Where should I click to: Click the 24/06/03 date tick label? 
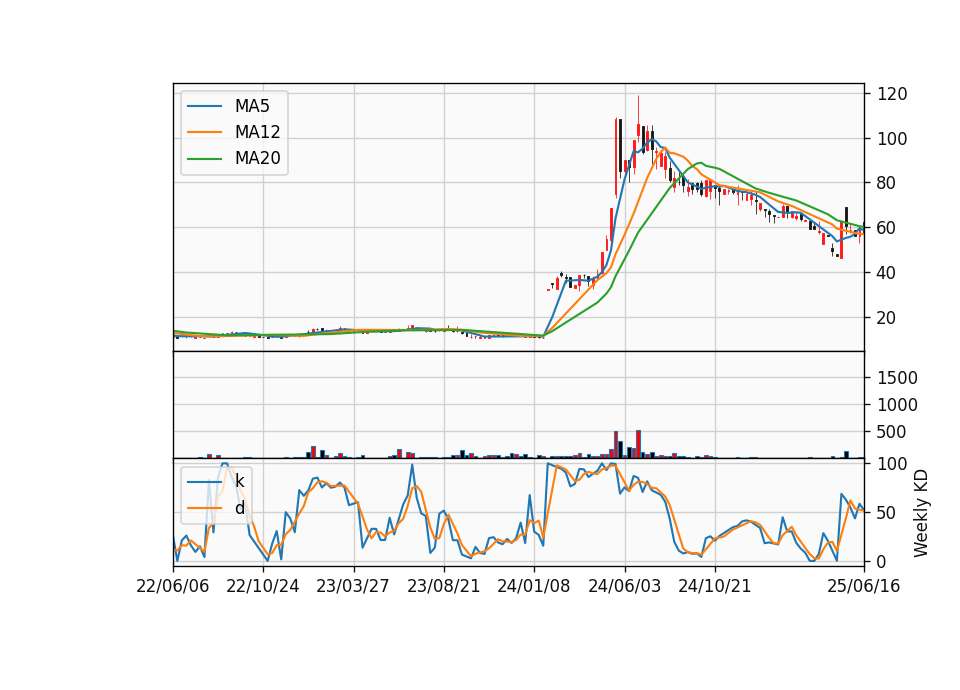tap(624, 586)
